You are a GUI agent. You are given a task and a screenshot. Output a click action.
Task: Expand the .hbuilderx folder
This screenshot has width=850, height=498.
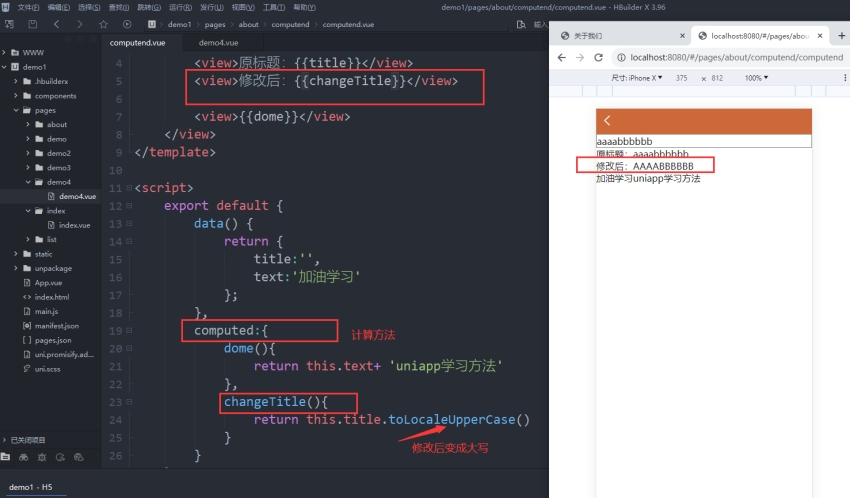[16, 81]
